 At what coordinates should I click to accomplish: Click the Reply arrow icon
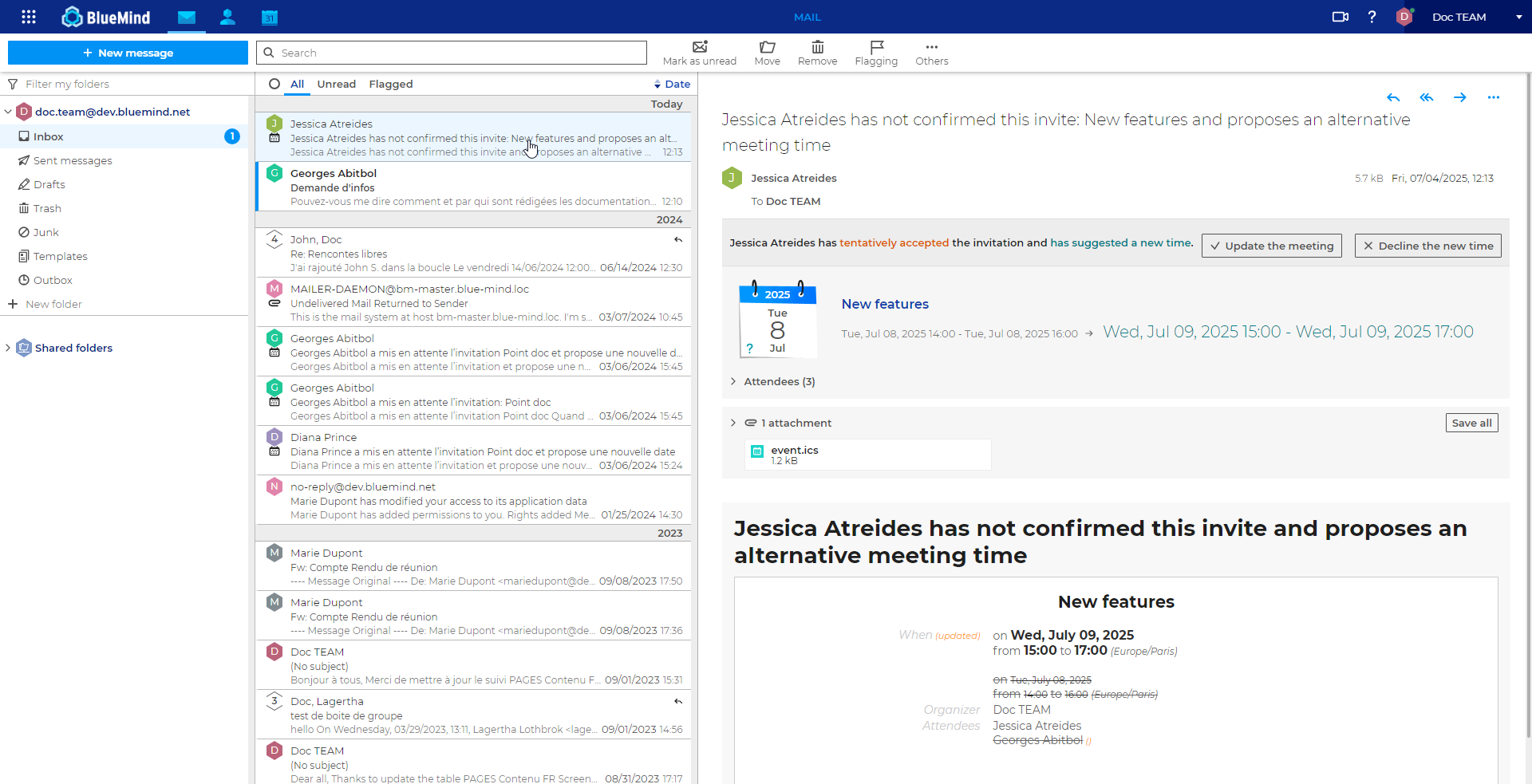(x=1393, y=97)
